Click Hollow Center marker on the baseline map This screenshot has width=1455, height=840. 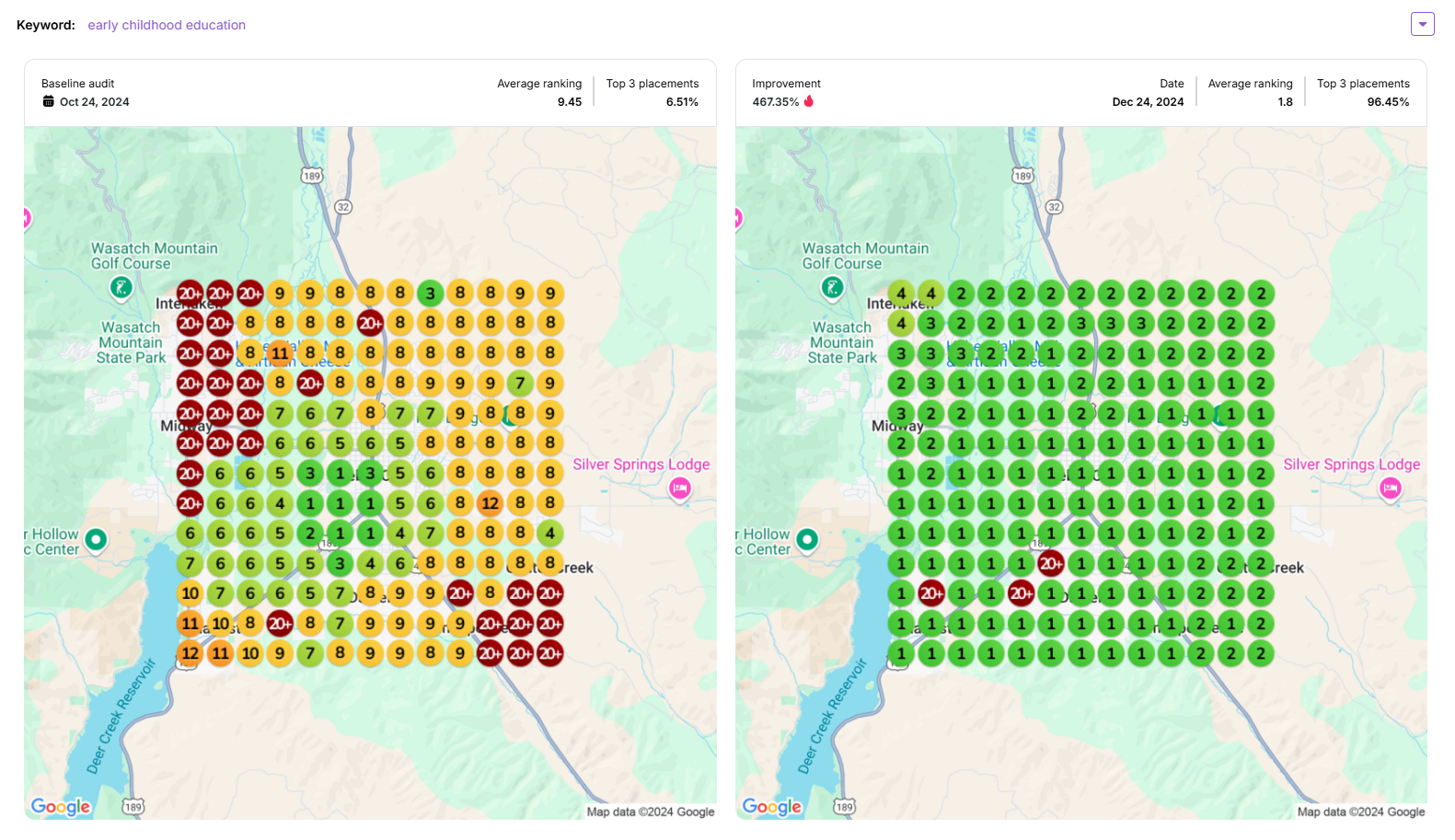coord(96,539)
